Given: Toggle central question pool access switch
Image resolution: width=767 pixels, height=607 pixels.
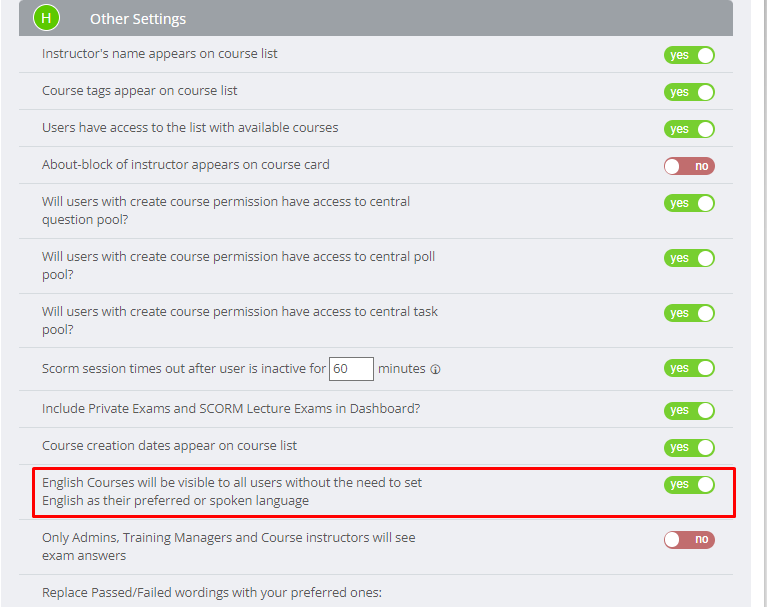Looking at the screenshot, I should click(689, 203).
